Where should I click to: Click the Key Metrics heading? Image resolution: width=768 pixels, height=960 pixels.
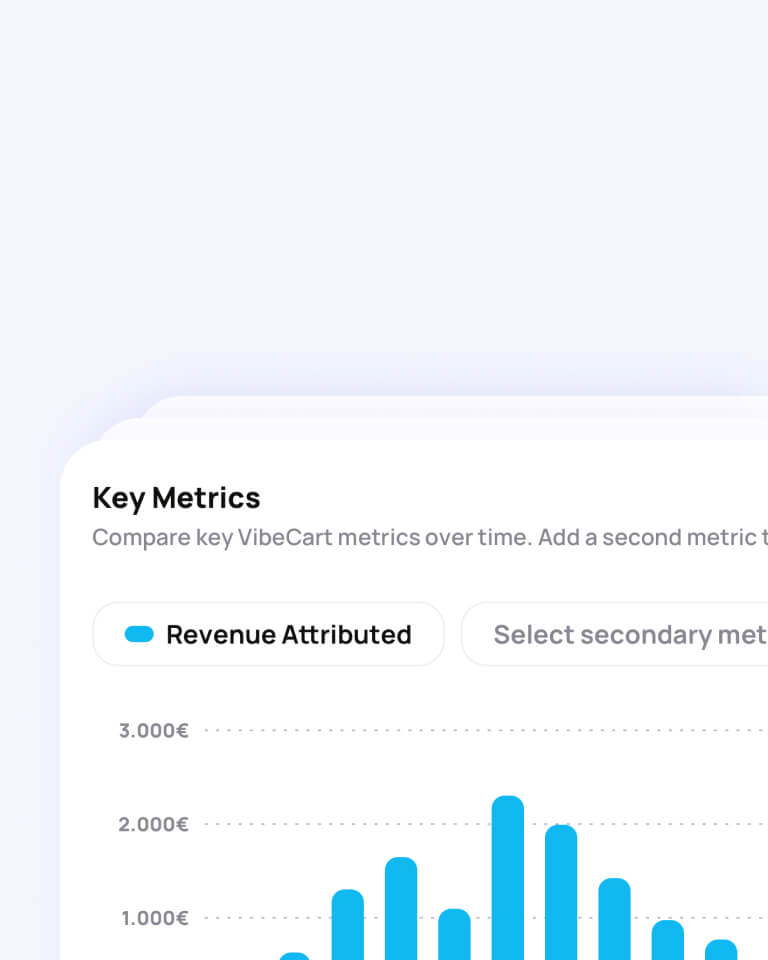pos(176,498)
